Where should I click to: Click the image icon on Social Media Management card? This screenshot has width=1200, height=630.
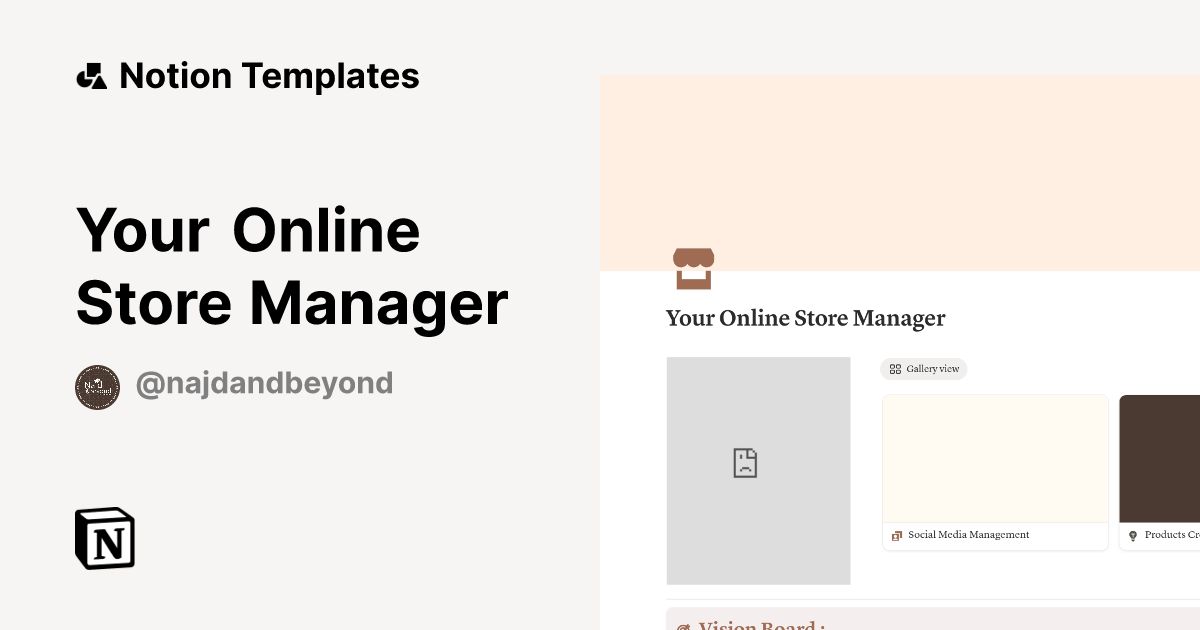coord(896,535)
